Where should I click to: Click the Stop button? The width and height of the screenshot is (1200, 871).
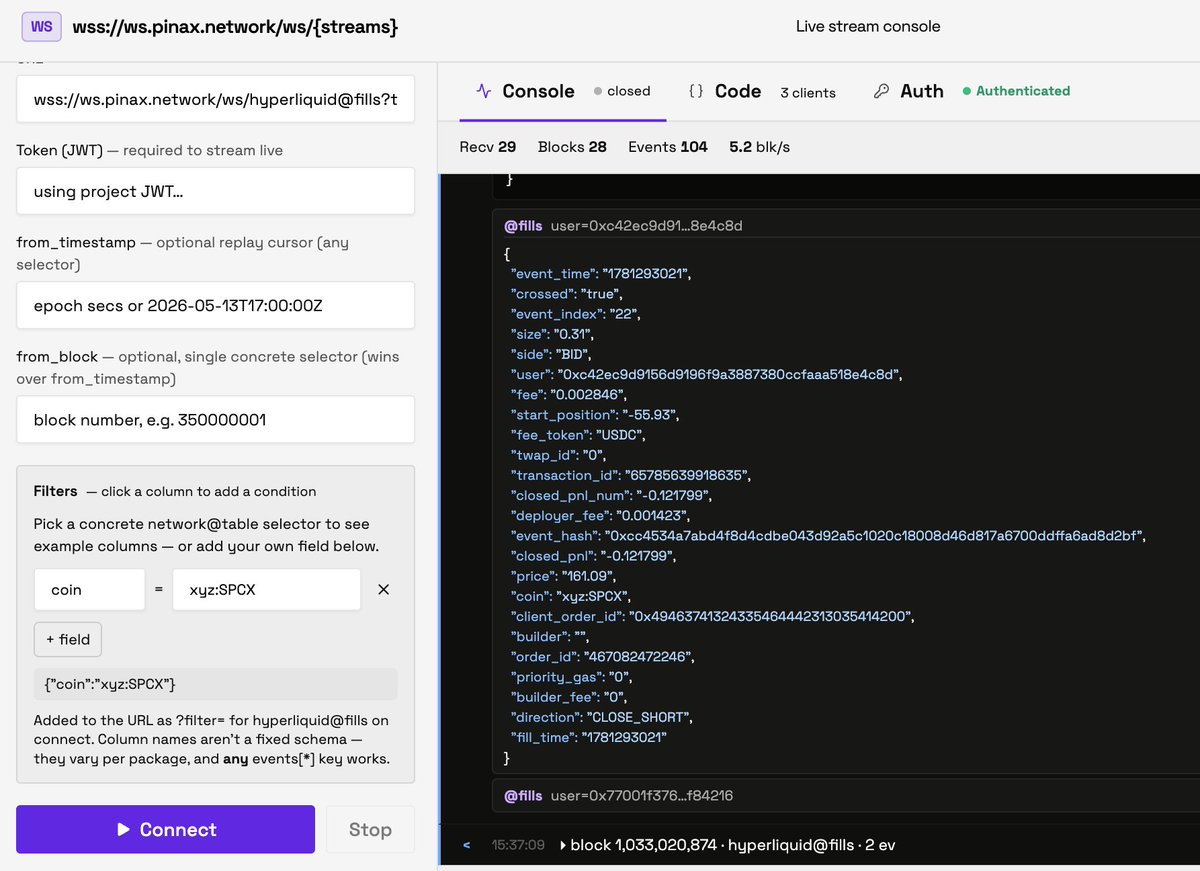(370, 829)
